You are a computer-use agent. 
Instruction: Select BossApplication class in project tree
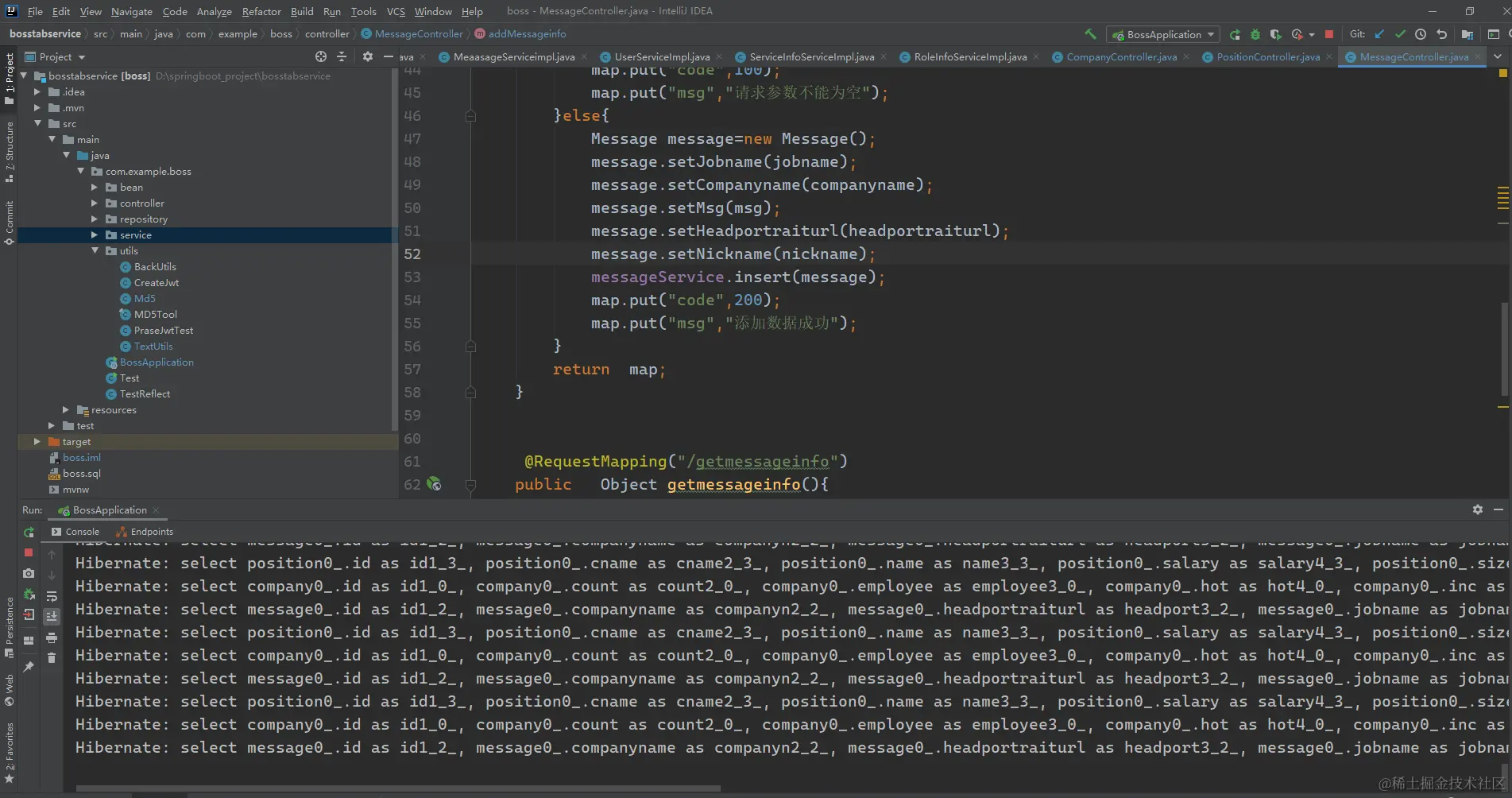click(x=157, y=362)
